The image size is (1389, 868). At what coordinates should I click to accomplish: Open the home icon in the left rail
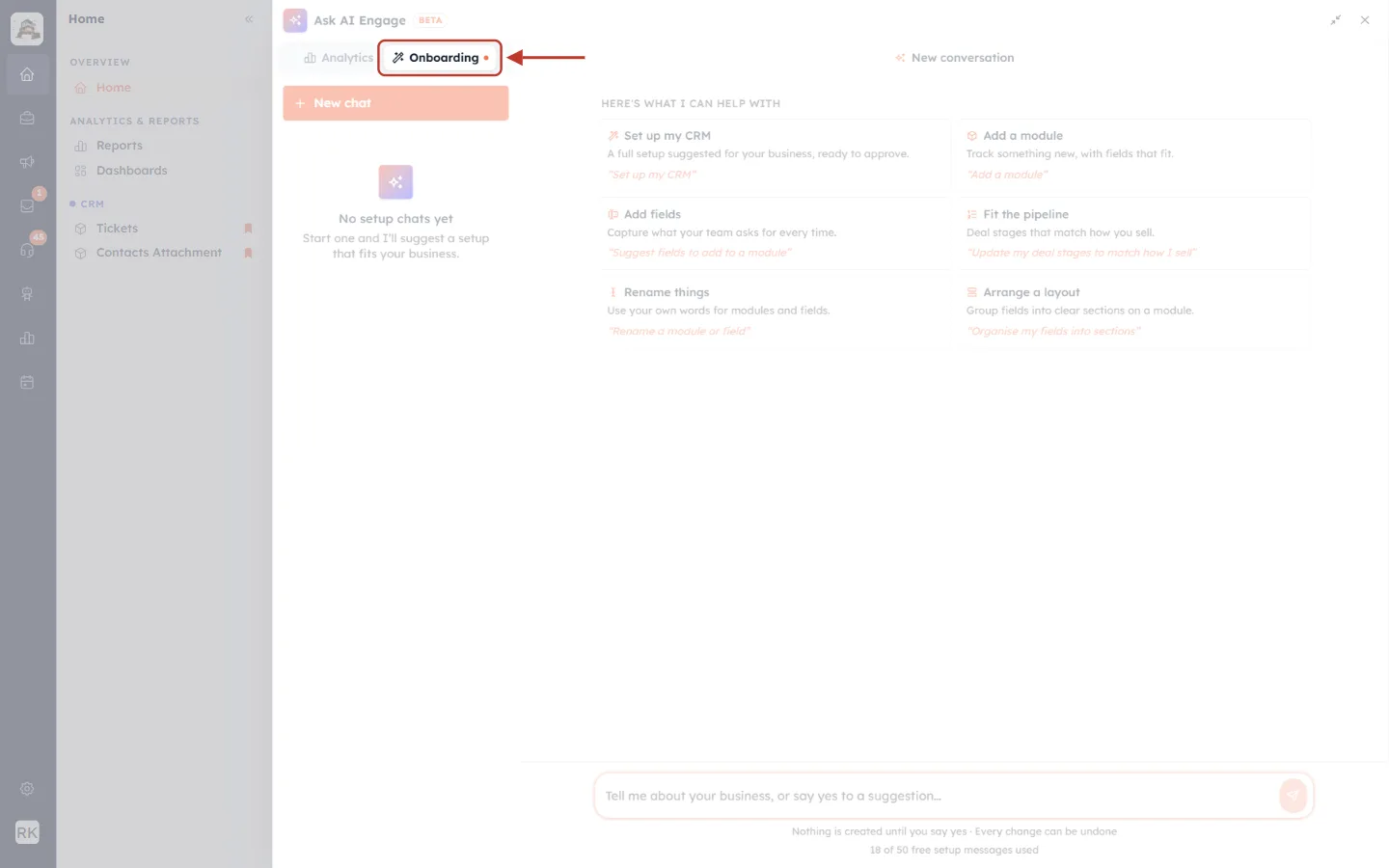[x=27, y=74]
